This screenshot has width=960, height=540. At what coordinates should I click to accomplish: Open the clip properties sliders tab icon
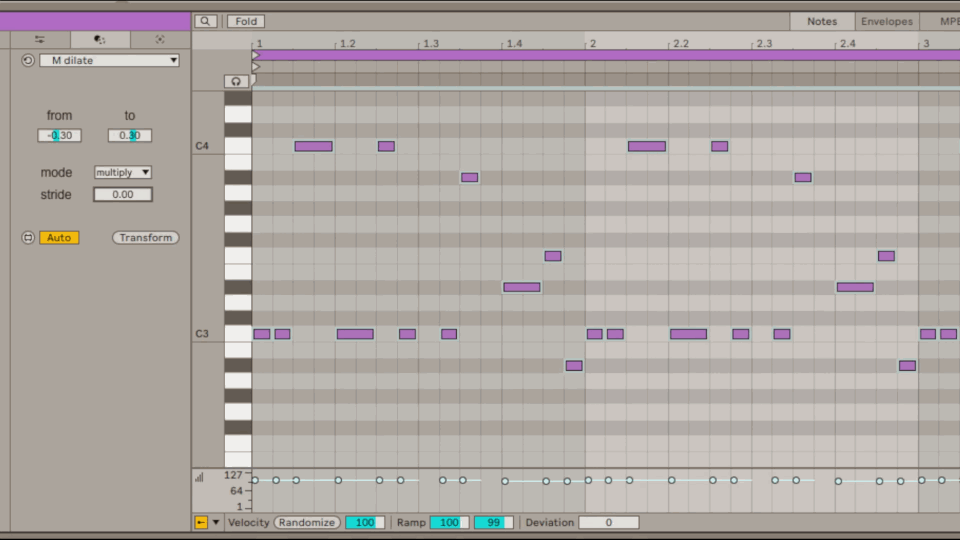tap(40, 40)
